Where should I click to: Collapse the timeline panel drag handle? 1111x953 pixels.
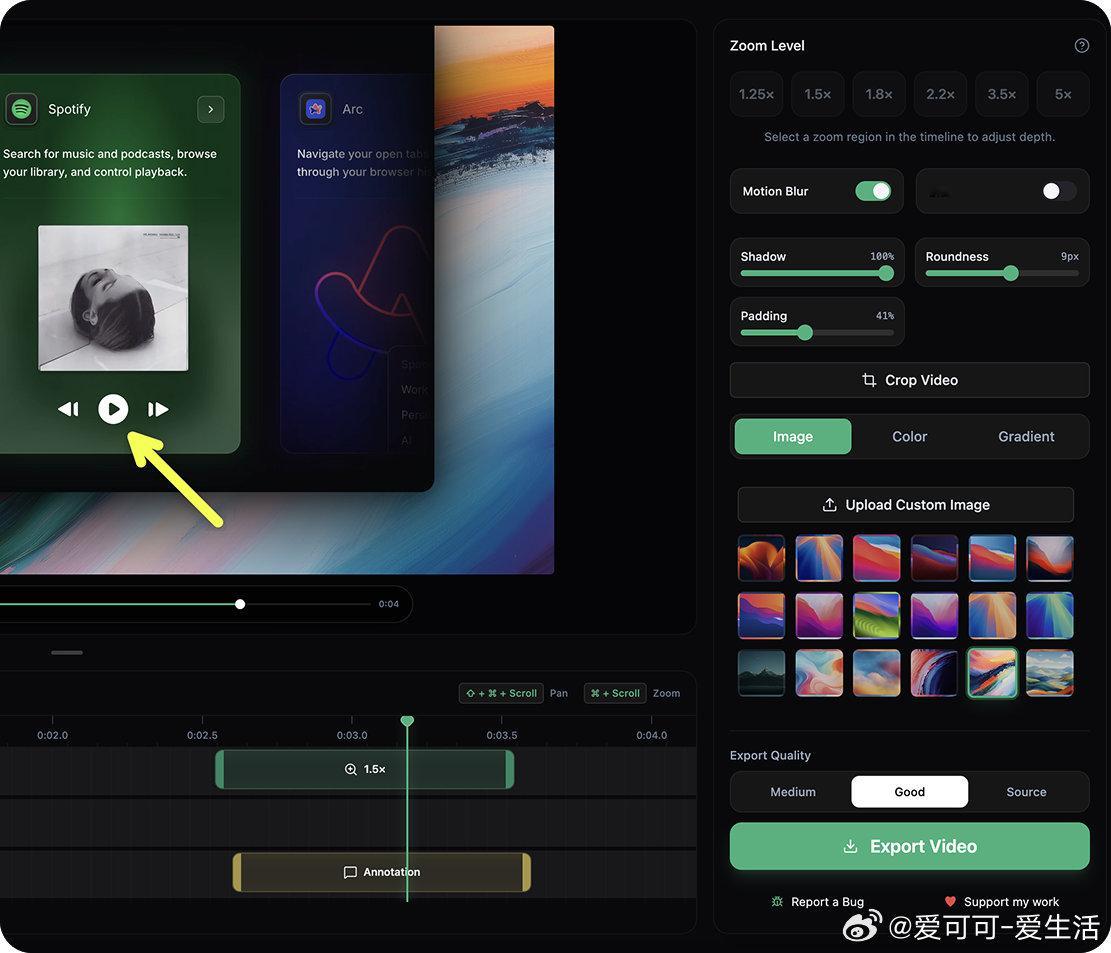[x=67, y=653]
